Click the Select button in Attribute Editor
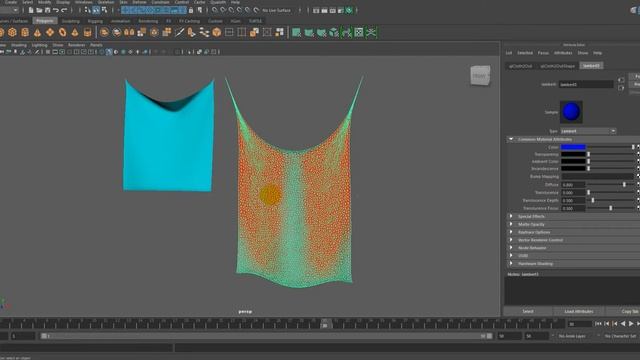 (x=528, y=311)
